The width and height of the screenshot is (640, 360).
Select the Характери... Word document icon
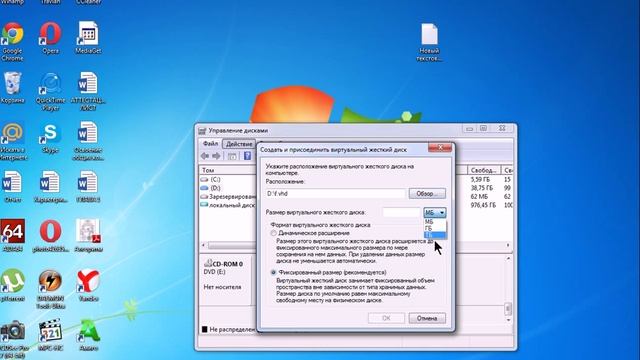pyautogui.click(x=50, y=187)
